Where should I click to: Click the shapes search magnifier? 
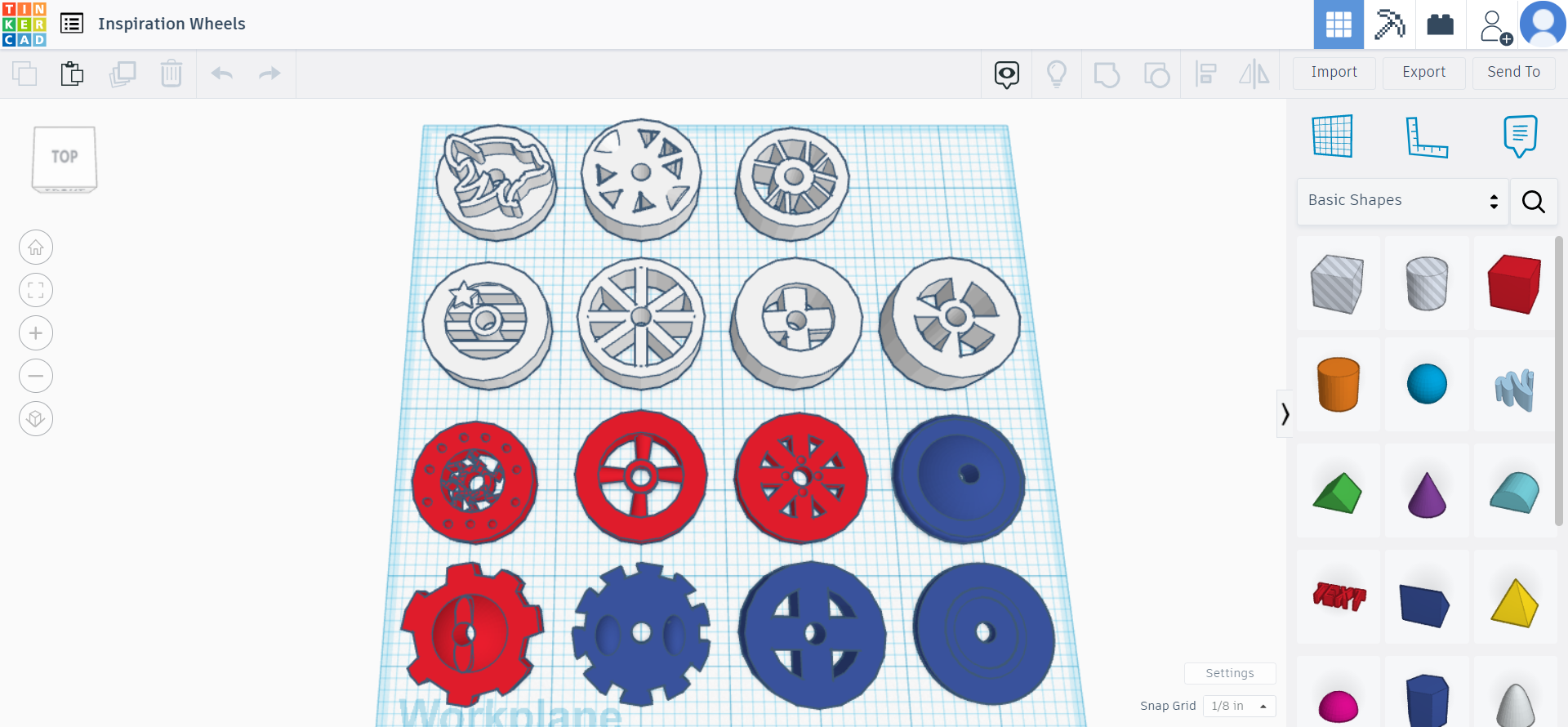[x=1534, y=202]
